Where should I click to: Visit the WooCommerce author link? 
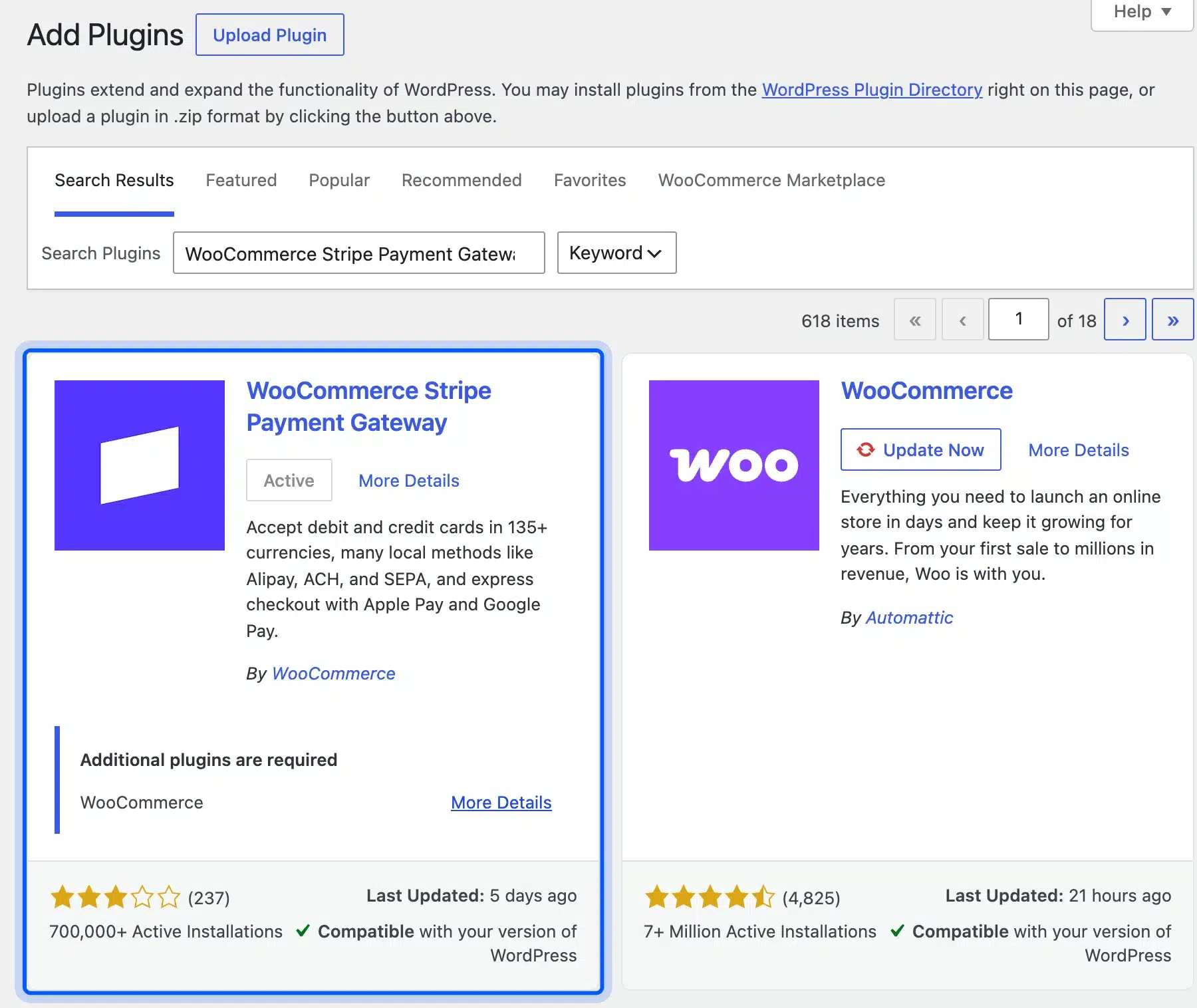point(333,674)
